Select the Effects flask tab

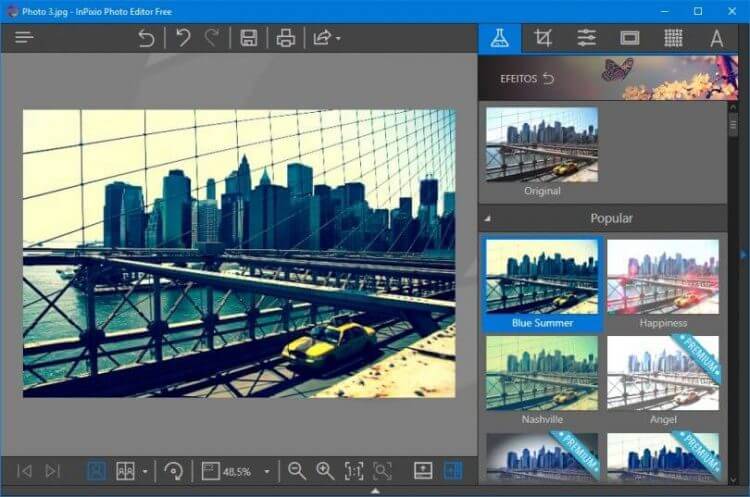[x=499, y=38]
